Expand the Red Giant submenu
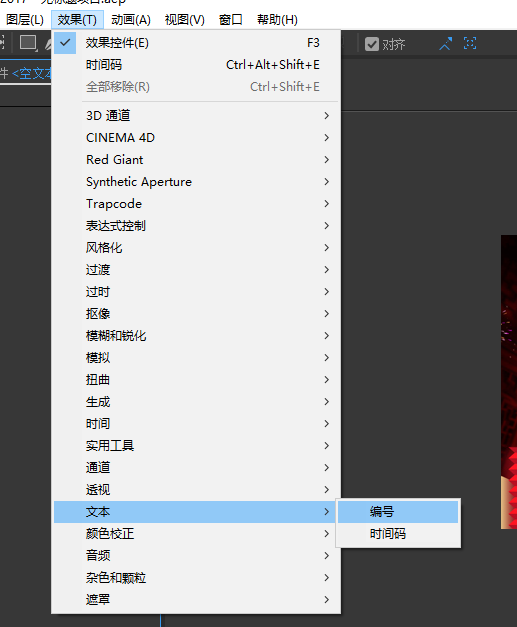The image size is (517, 627). click(196, 160)
